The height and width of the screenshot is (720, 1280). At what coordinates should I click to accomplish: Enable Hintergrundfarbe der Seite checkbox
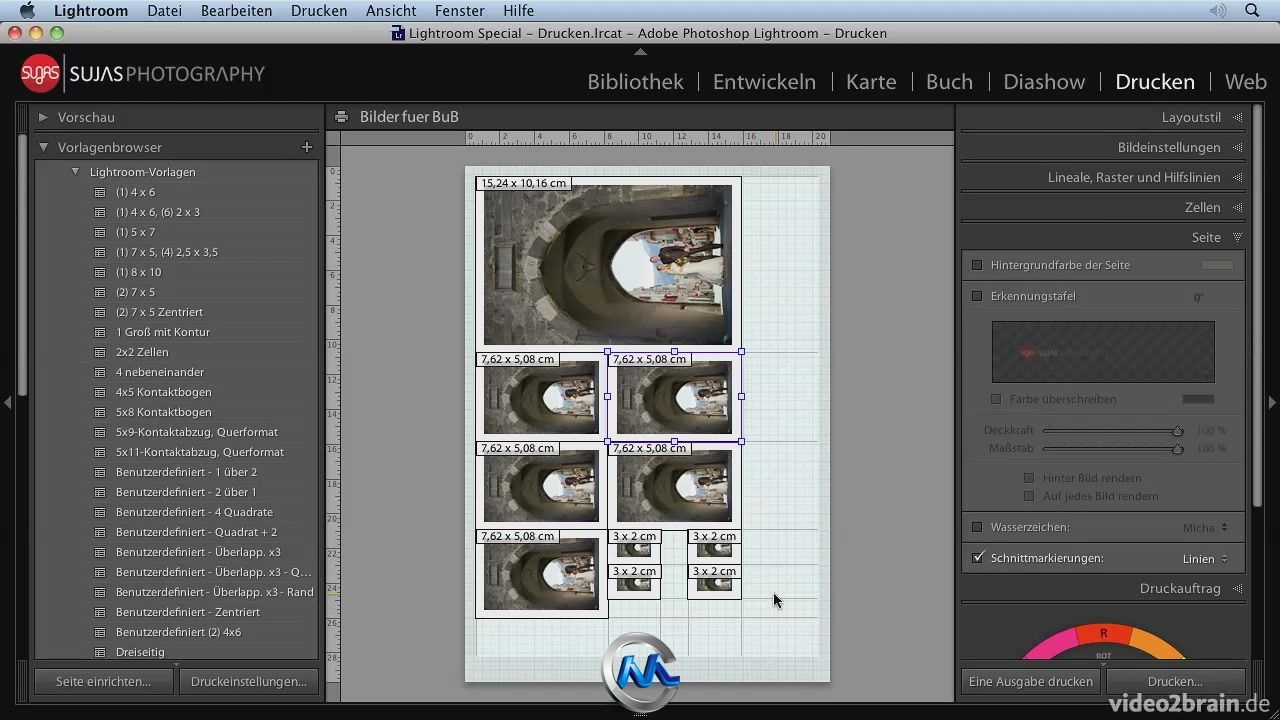pyautogui.click(x=977, y=265)
